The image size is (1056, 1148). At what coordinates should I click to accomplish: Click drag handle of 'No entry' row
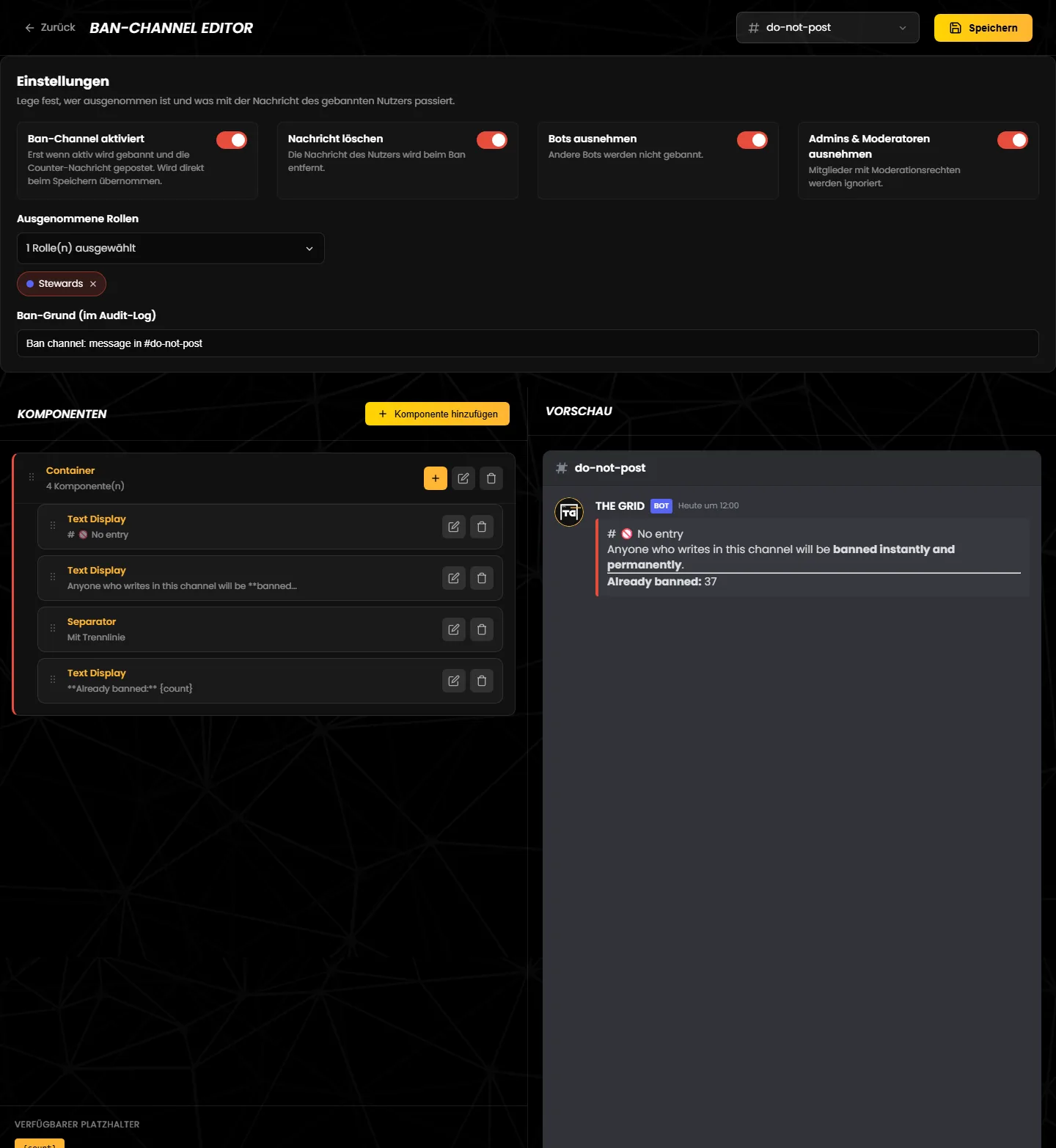coord(53,526)
